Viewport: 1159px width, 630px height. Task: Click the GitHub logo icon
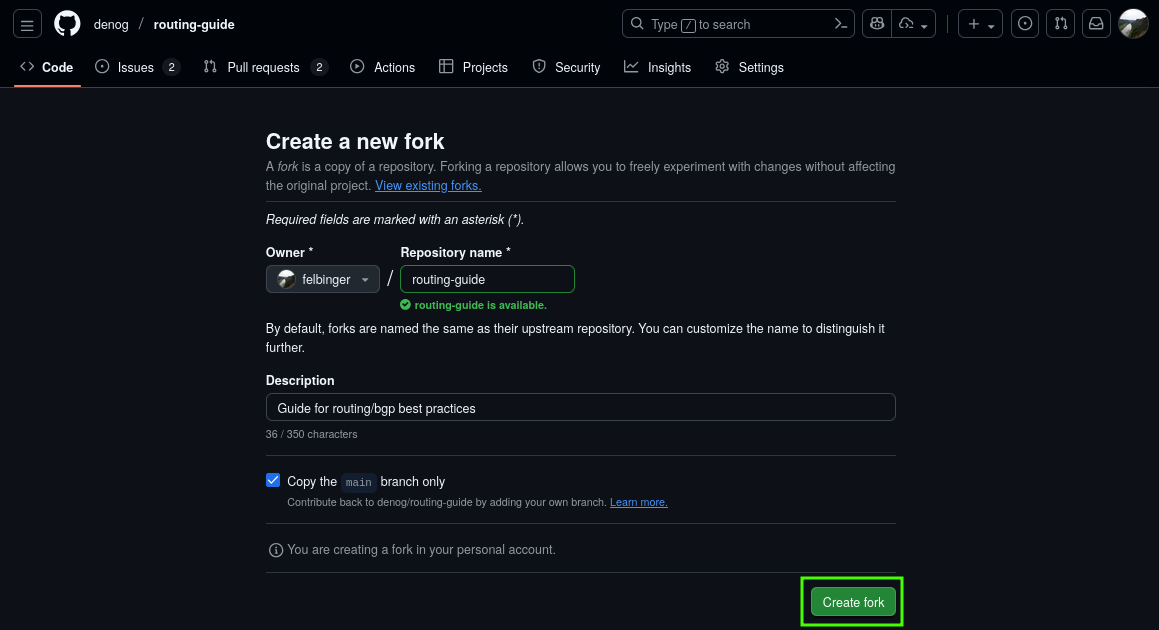click(67, 24)
